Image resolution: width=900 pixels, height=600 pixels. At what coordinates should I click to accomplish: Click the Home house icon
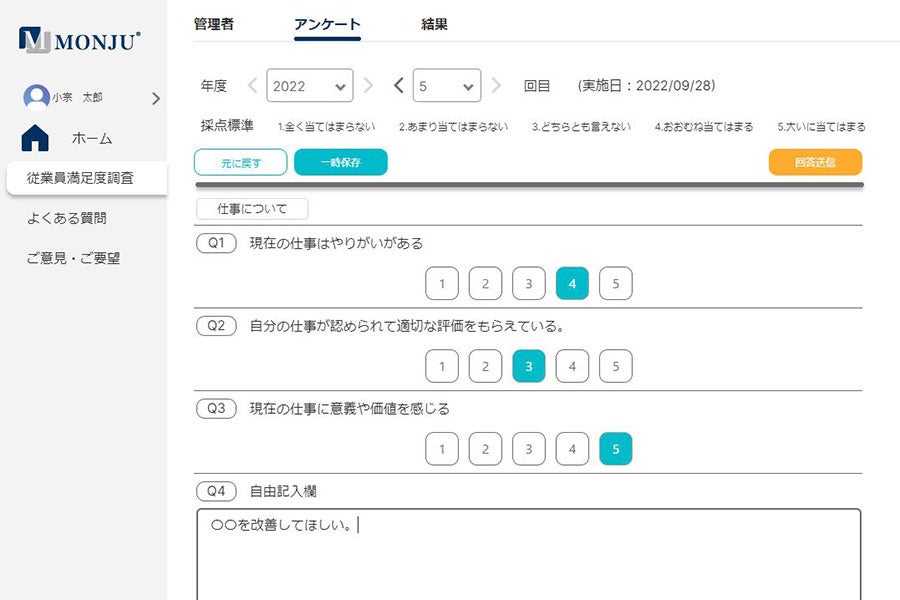[x=35, y=138]
